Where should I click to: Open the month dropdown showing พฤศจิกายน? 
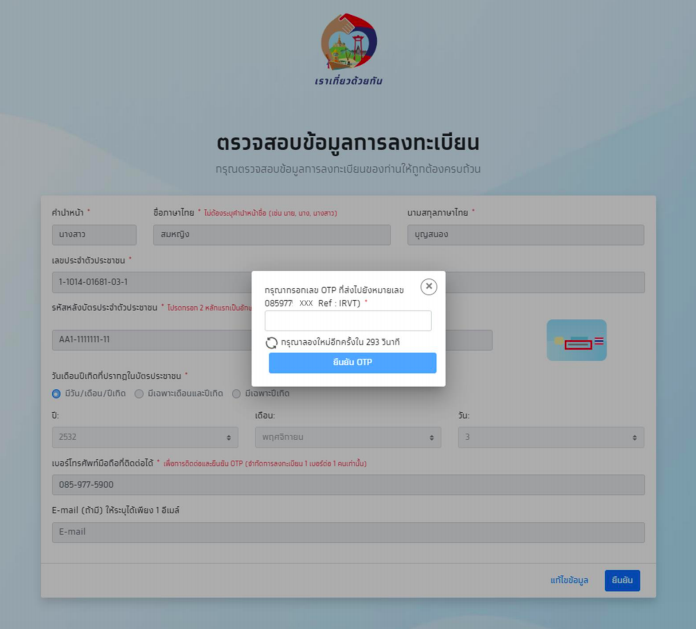(348, 437)
